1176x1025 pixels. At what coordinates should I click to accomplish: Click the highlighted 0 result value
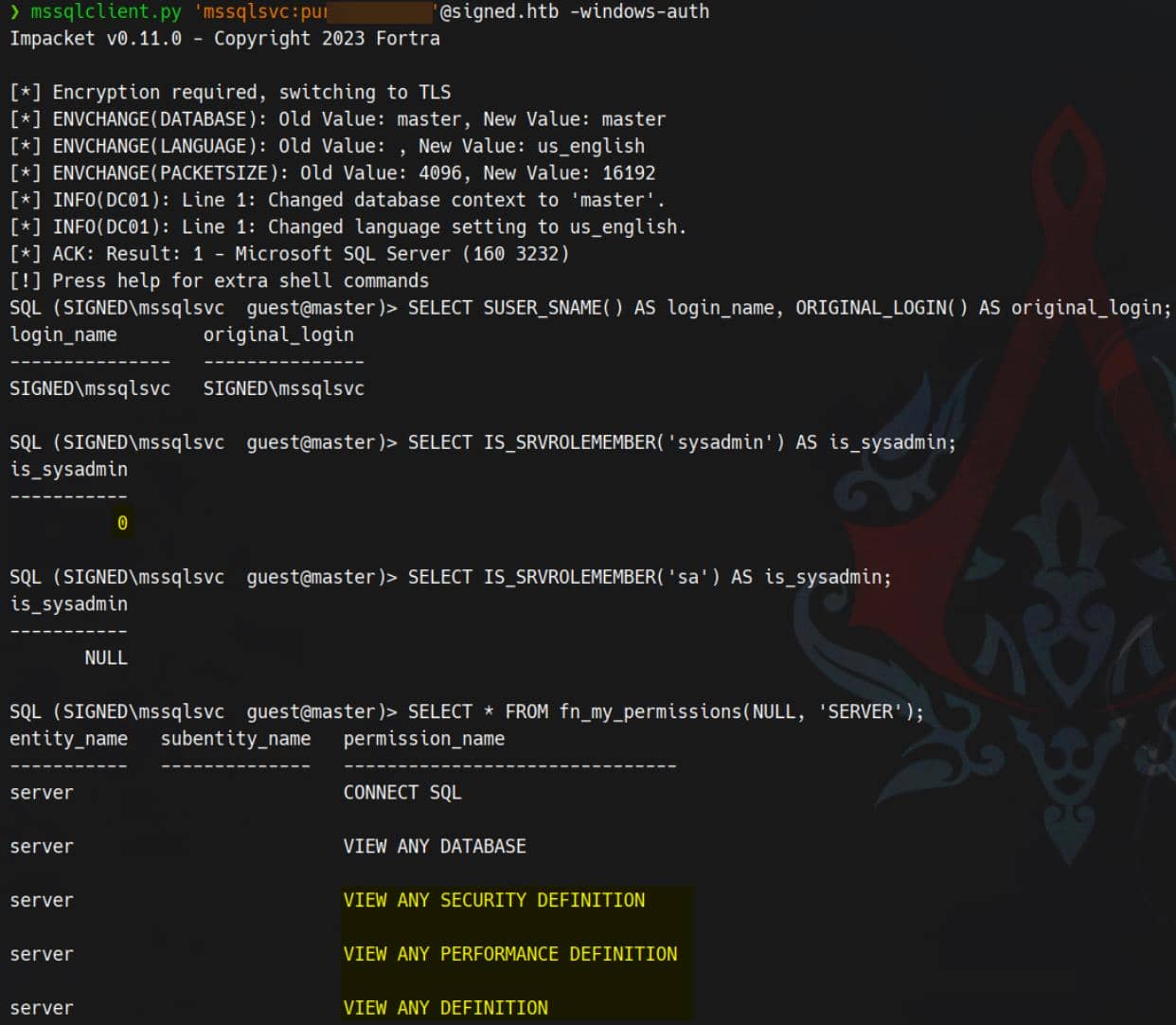(122, 523)
